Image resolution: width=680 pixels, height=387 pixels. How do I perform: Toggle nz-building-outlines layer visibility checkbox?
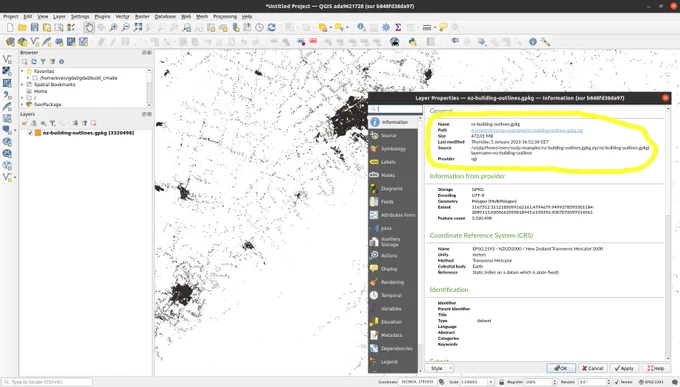click(30, 133)
